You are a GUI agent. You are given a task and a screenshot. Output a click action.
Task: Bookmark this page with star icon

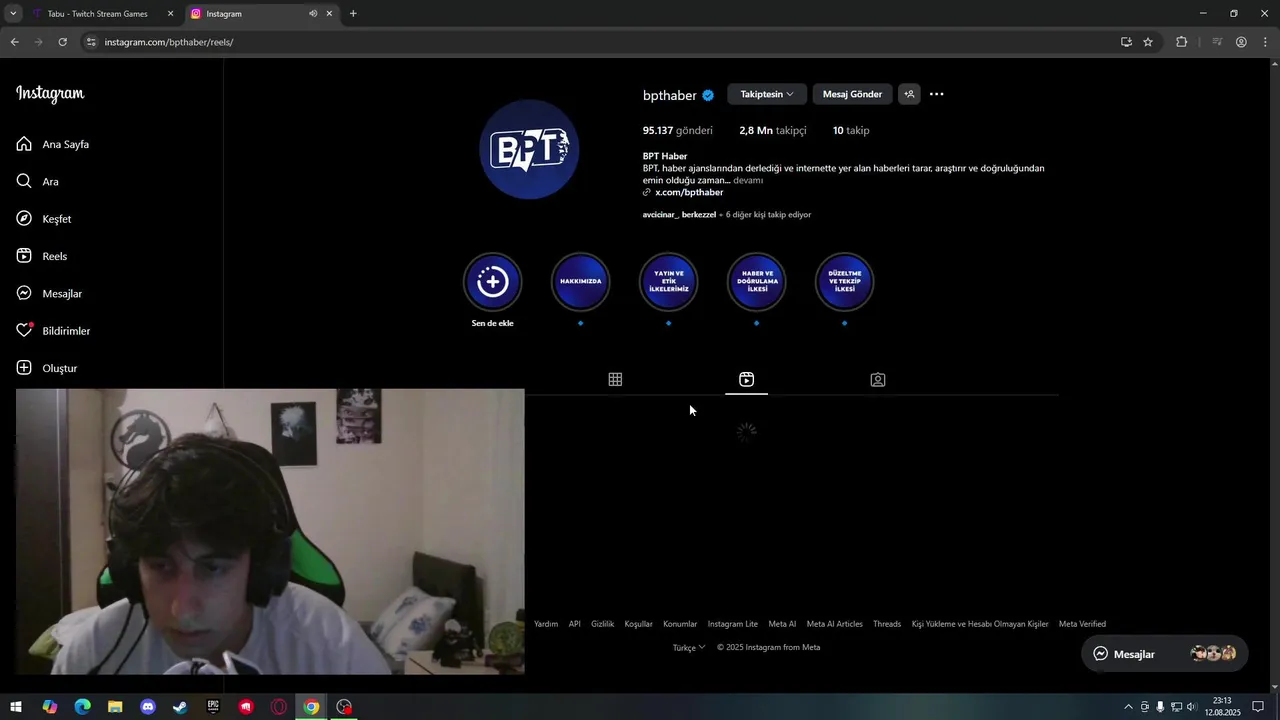click(1148, 42)
